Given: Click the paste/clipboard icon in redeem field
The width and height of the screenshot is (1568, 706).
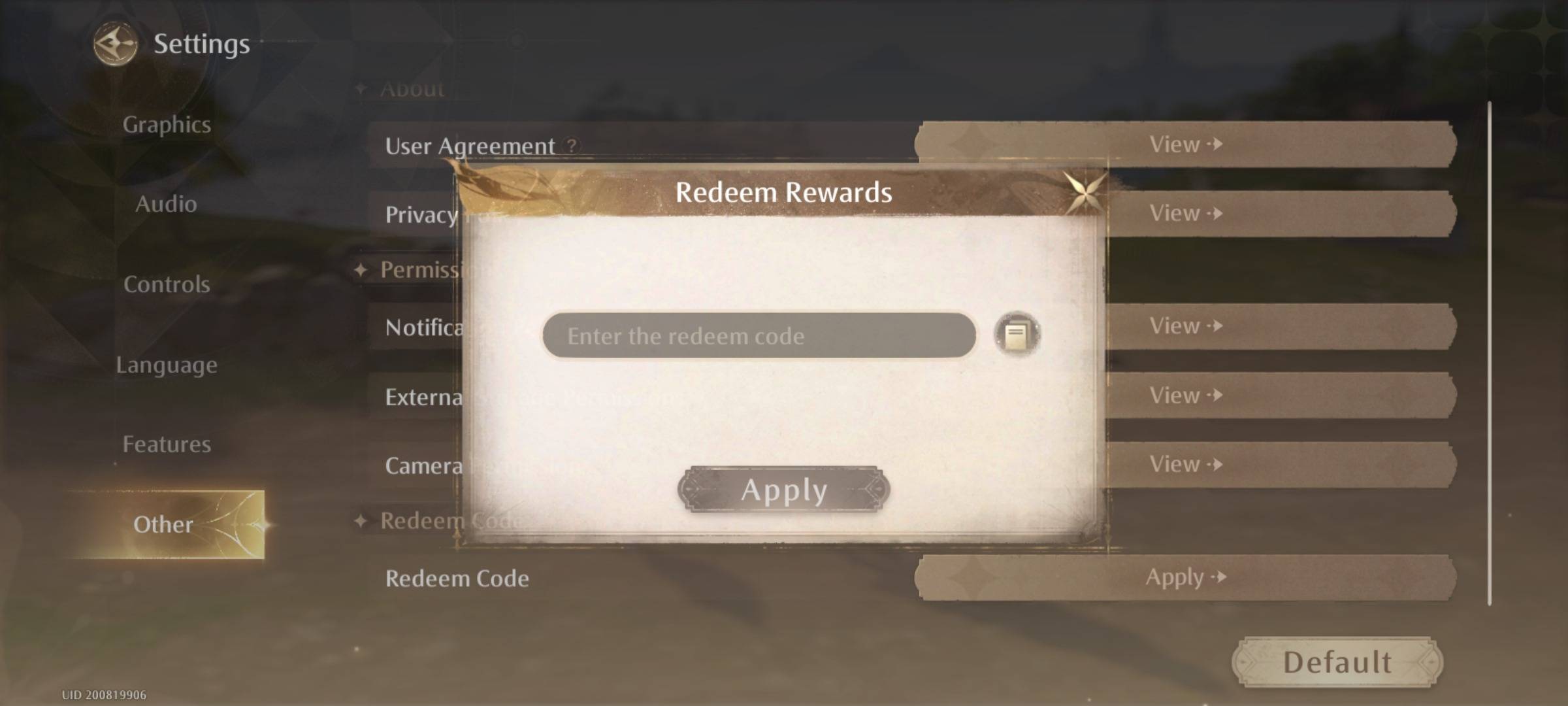Looking at the screenshot, I should click(1017, 334).
